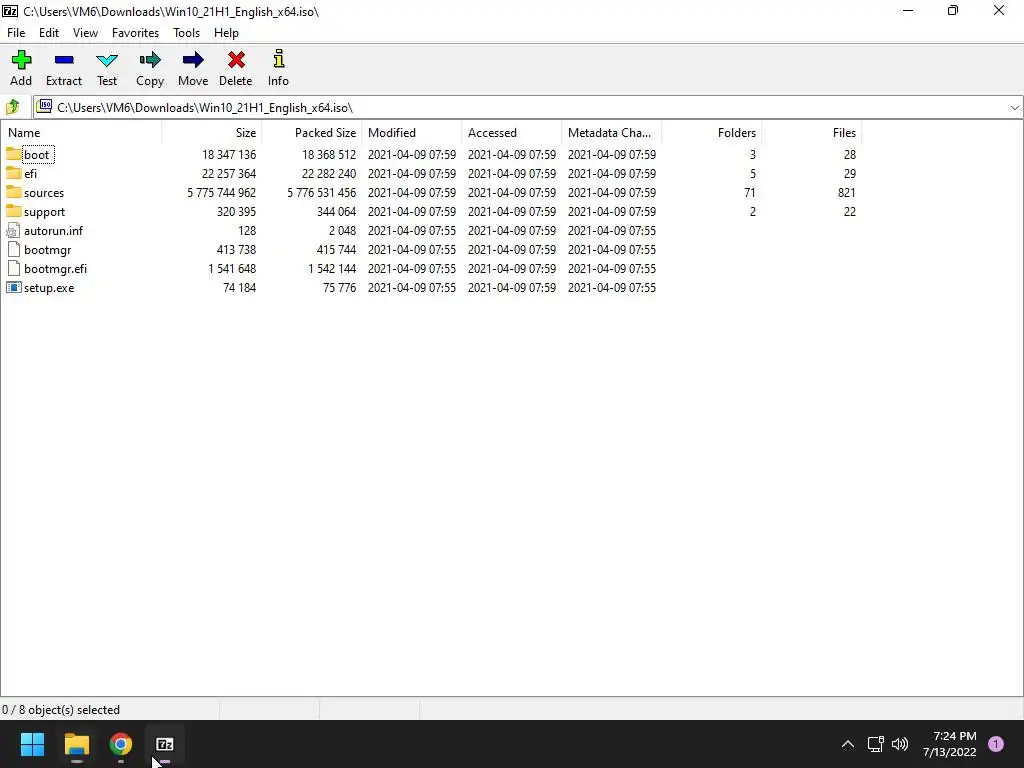
Task: Open the Favorites menu
Action: click(x=135, y=33)
